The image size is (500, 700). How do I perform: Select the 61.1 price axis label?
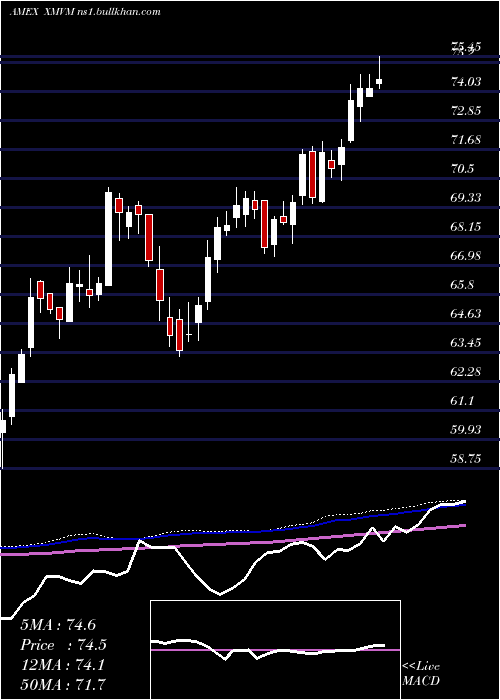coord(463,401)
